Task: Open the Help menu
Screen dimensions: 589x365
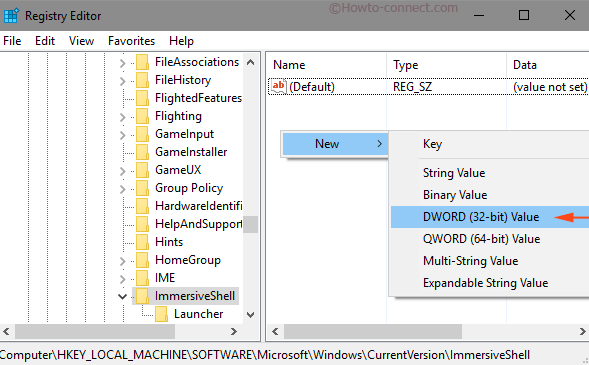Action: point(181,41)
